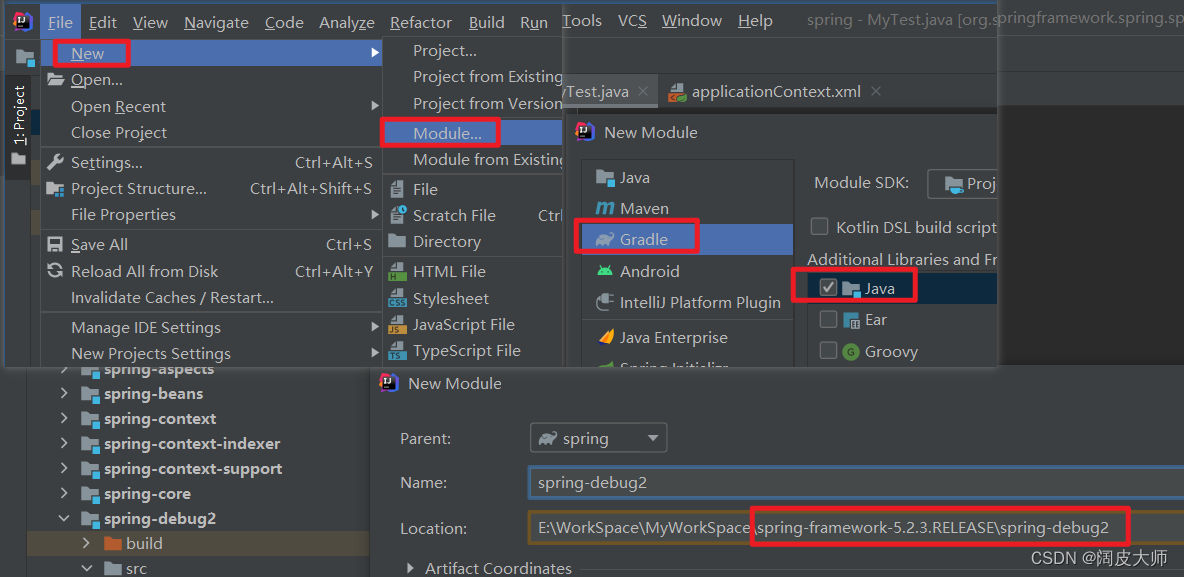Expand the Open Recent submenu
Screen dimensions: 1184x577
(x=211, y=106)
